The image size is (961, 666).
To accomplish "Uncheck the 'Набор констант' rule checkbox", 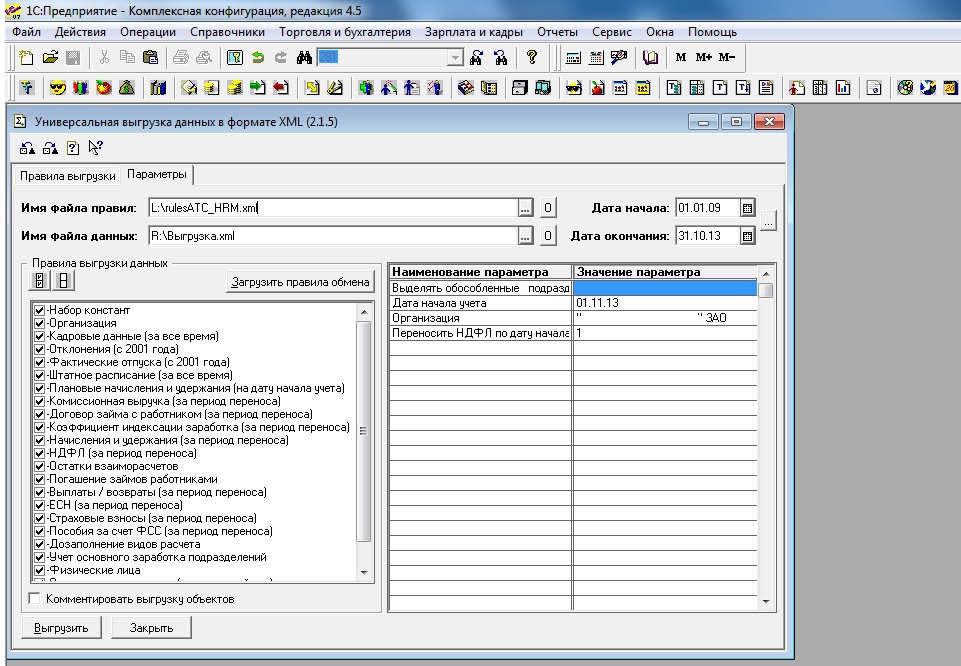I will [40, 311].
